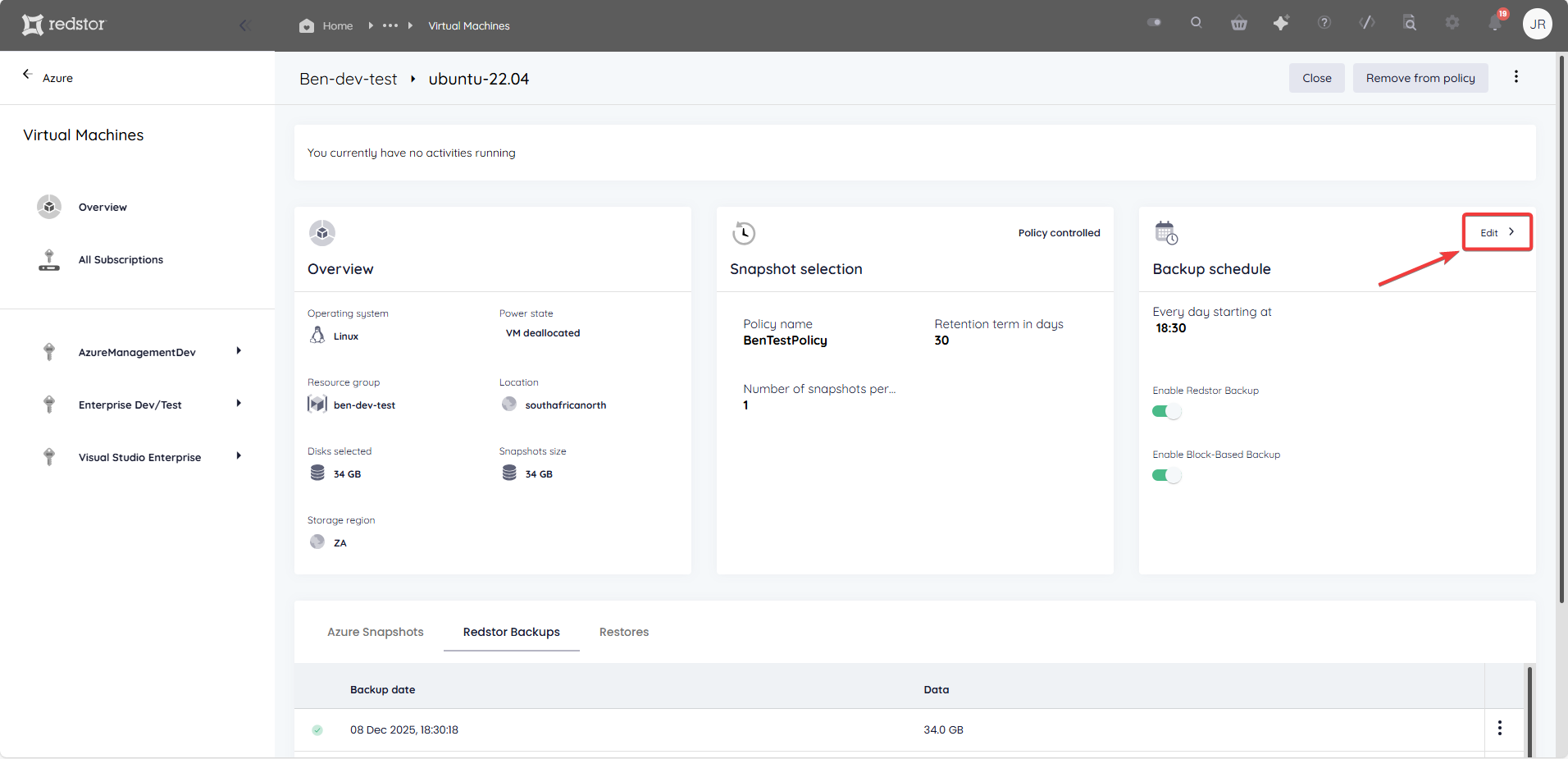The height and width of the screenshot is (759, 1568).
Task: Click the AzureManagementDev subscription label
Action: point(137,353)
